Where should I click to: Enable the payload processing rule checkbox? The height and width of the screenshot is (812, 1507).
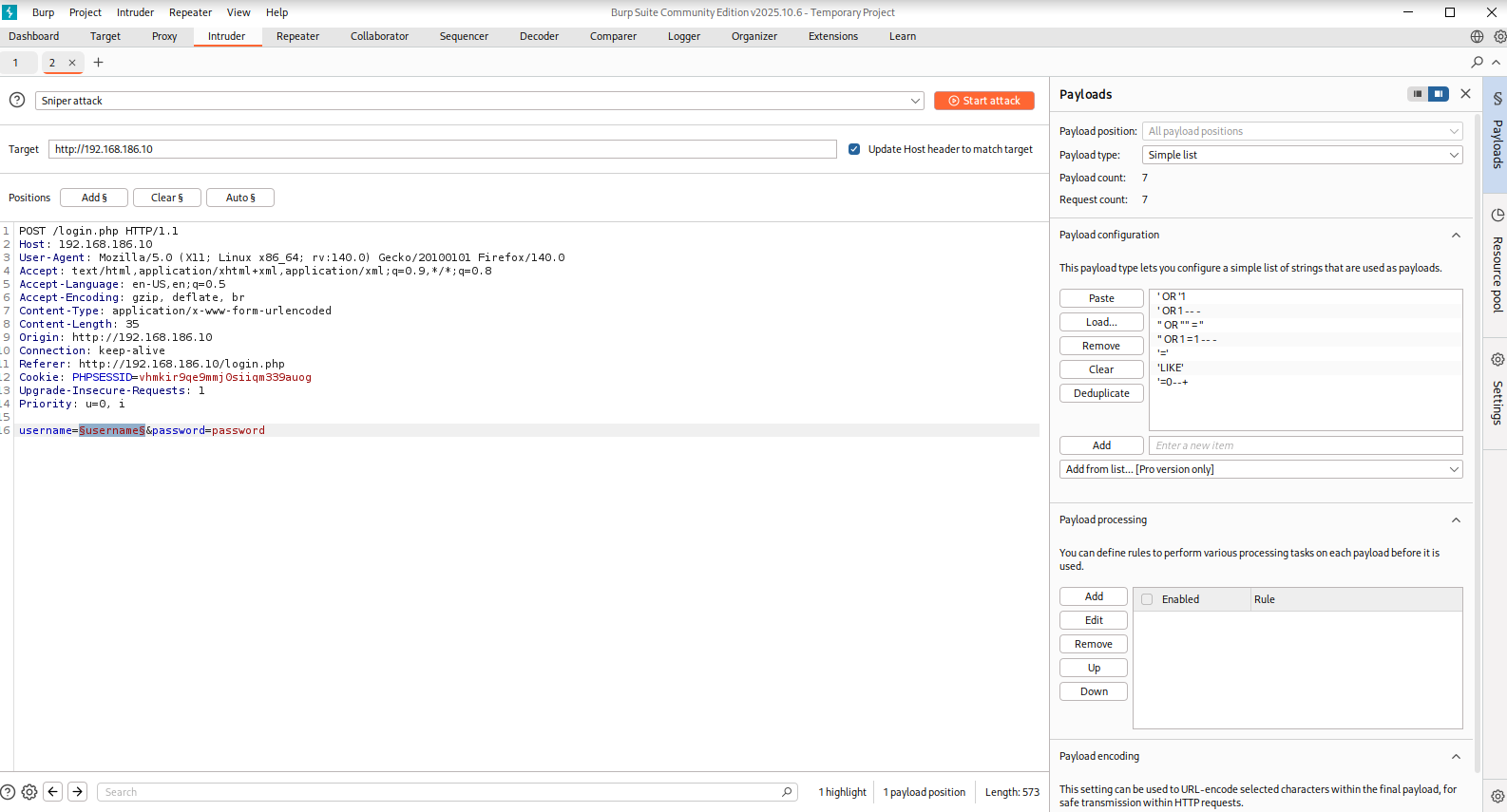pyautogui.click(x=1147, y=599)
